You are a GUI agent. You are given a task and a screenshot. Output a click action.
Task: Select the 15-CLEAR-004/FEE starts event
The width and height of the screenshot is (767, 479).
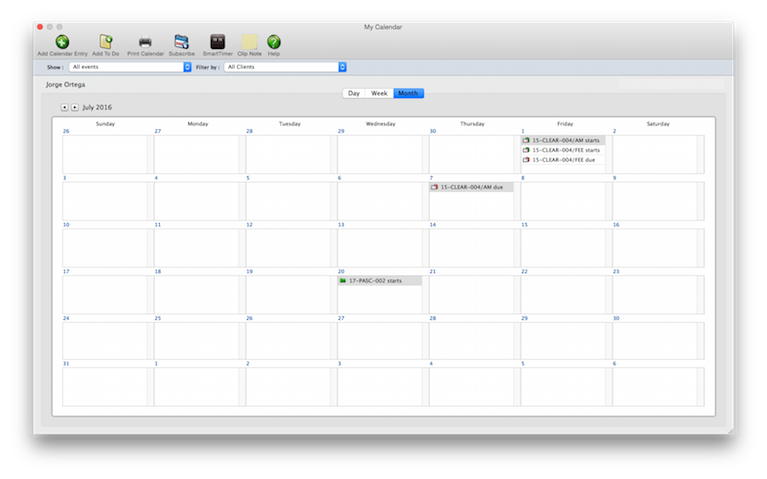click(x=563, y=150)
